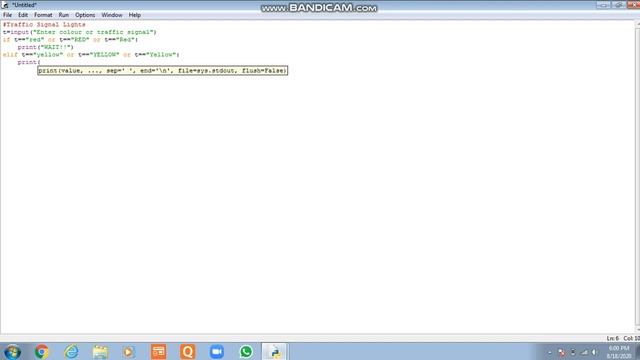Open File Explorer from the taskbar
Viewport: 640px width, 360px height.
click(x=100, y=352)
